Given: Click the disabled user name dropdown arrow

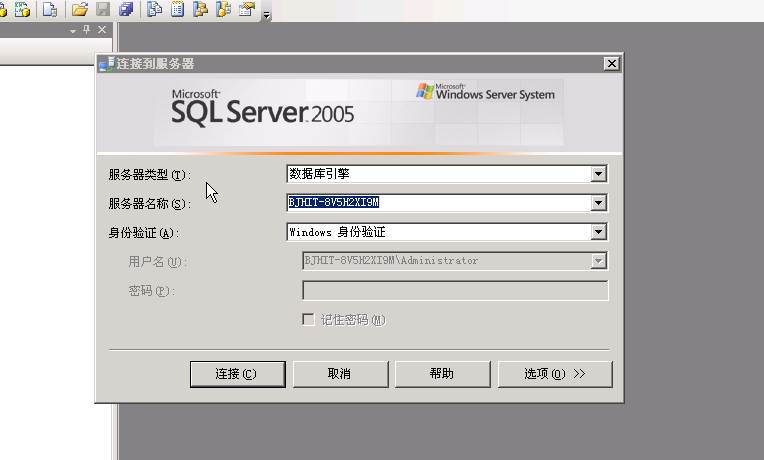Looking at the screenshot, I should (x=598, y=261).
